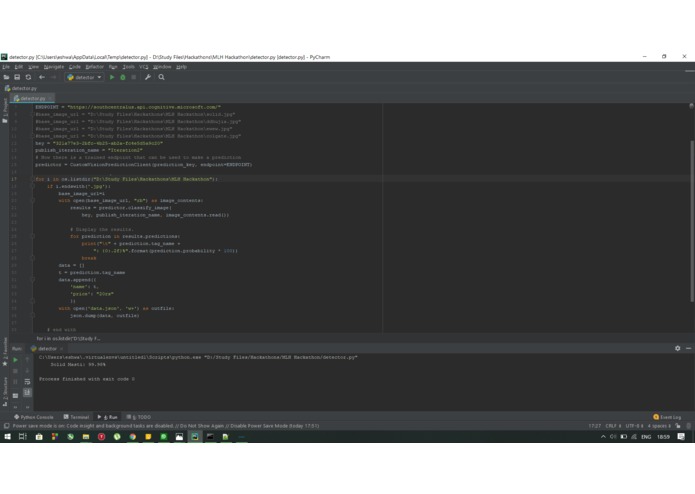Collapse the fold marker at line 17
695x494 pixels.
pos(32,179)
